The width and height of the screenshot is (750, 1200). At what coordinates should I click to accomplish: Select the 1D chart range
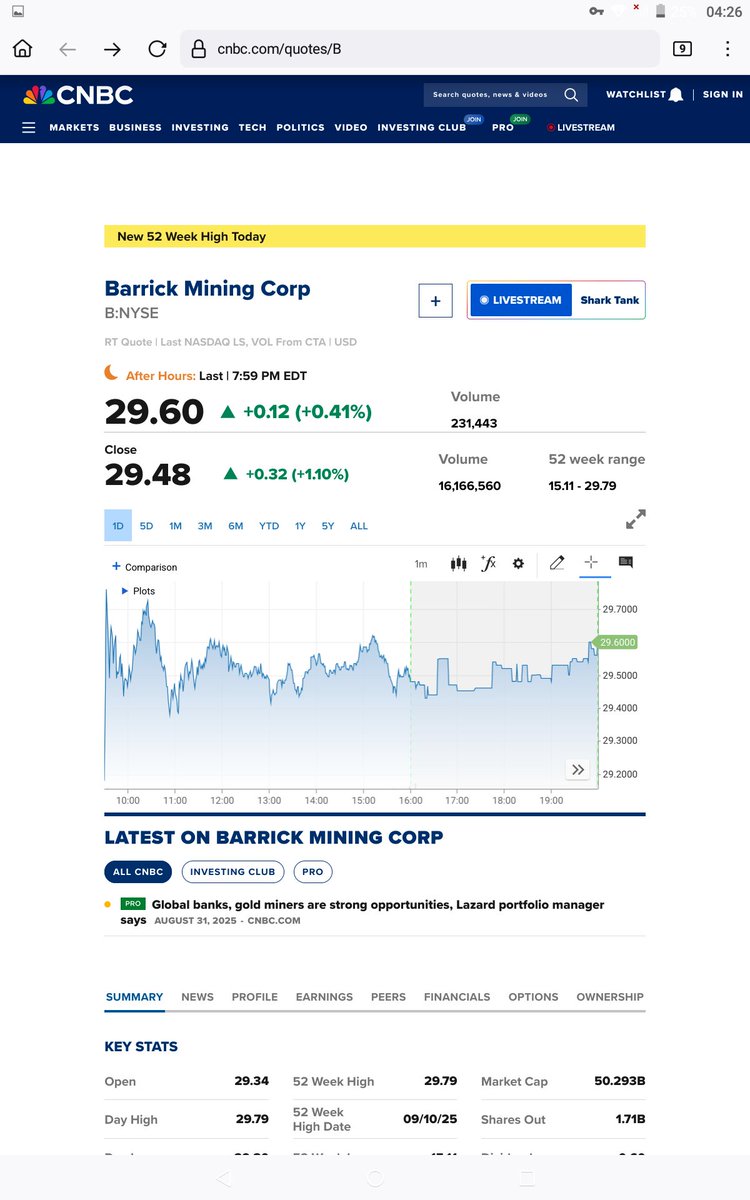point(118,526)
